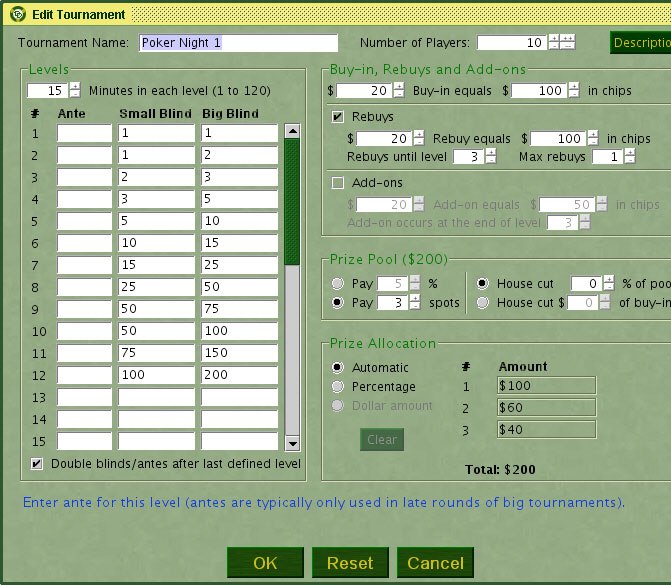
Task: Increase max rebuys spinner
Action: point(629,153)
